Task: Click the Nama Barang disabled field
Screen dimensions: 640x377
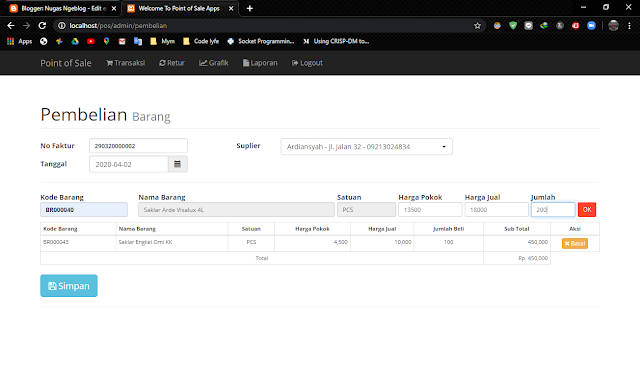Action: point(236,210)
